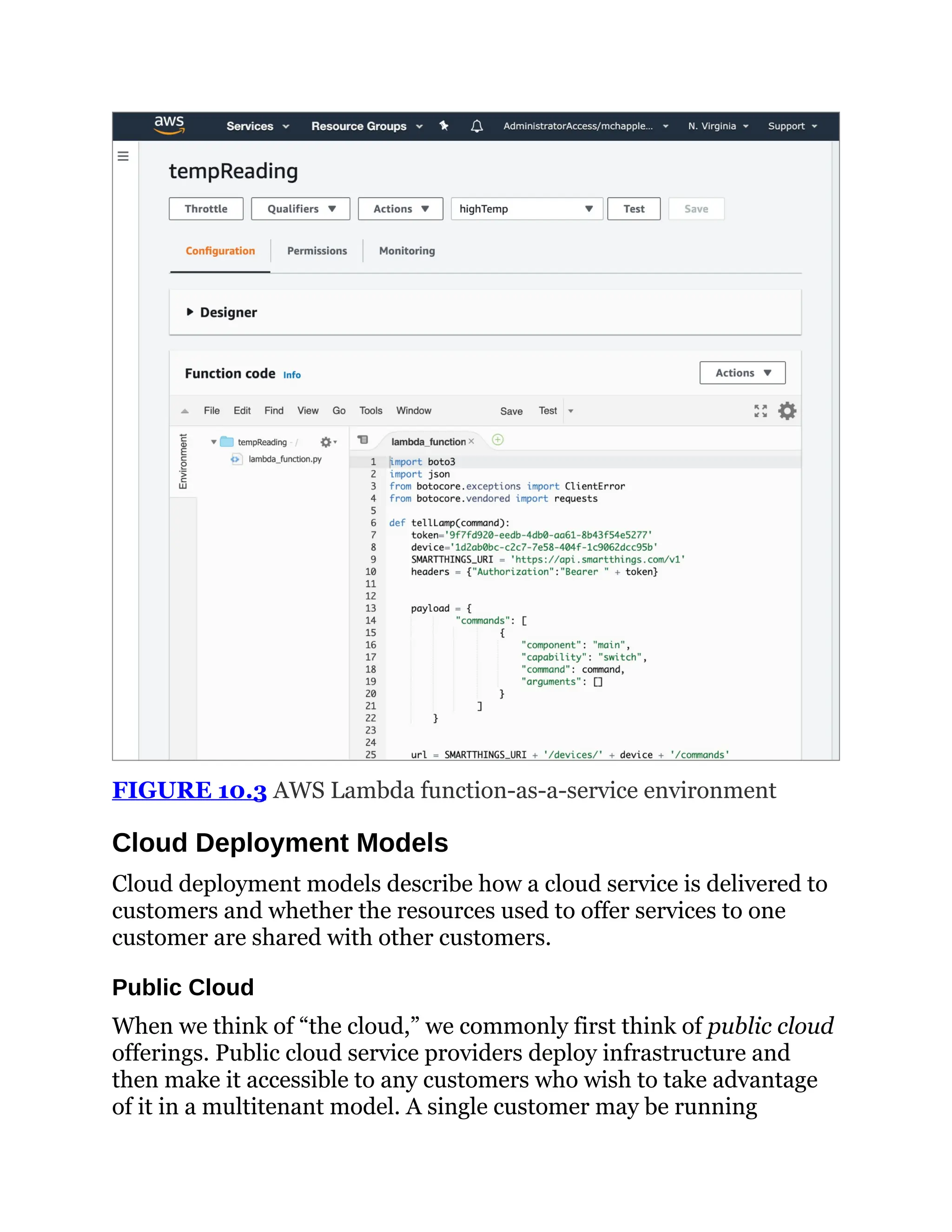The height and width of the screenshot is (1232, 952).
Task: Open the FIGURE 10.3 link
Action: 189,790
